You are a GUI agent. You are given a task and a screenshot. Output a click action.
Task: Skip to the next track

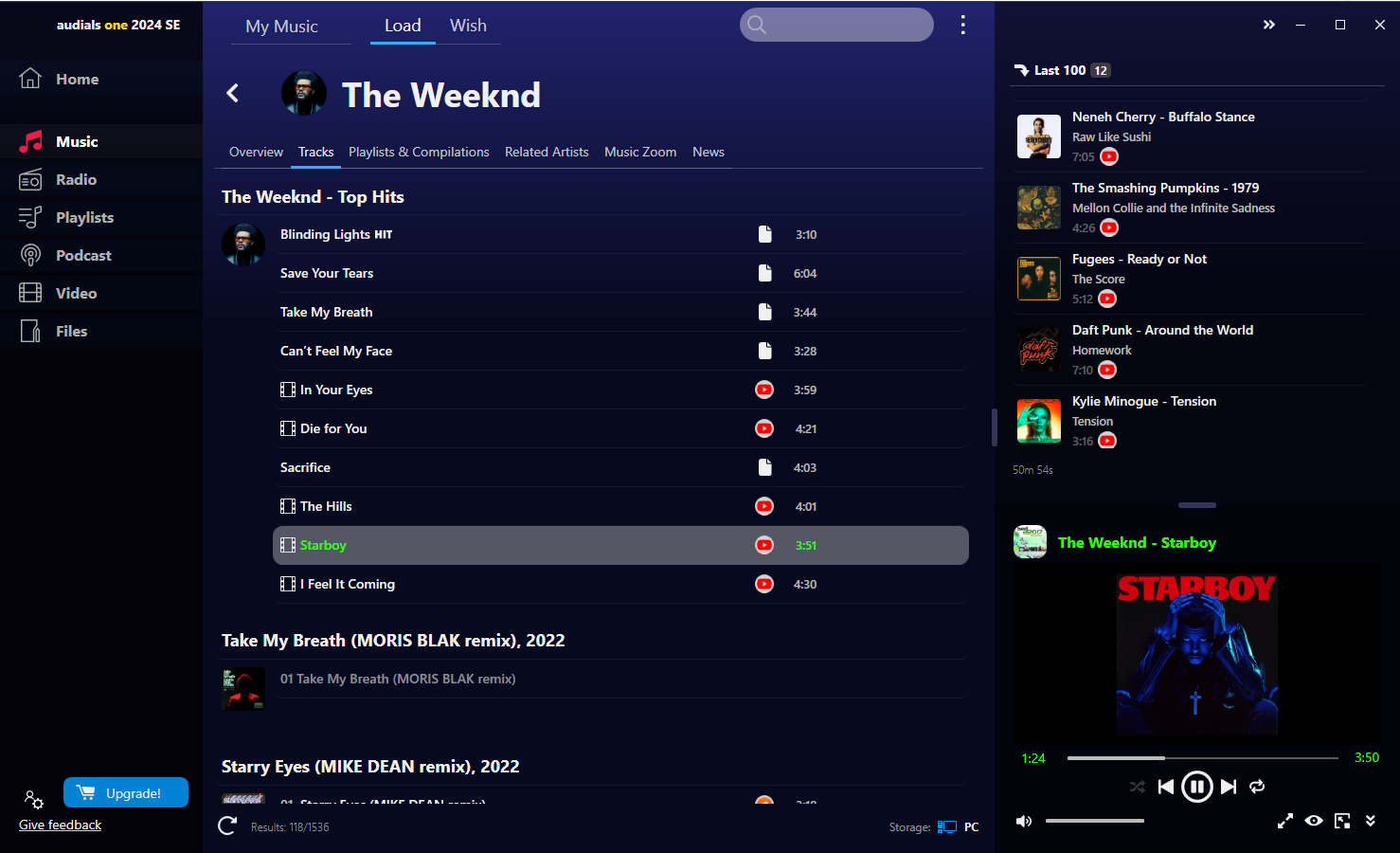click(x=1229, y=787)
